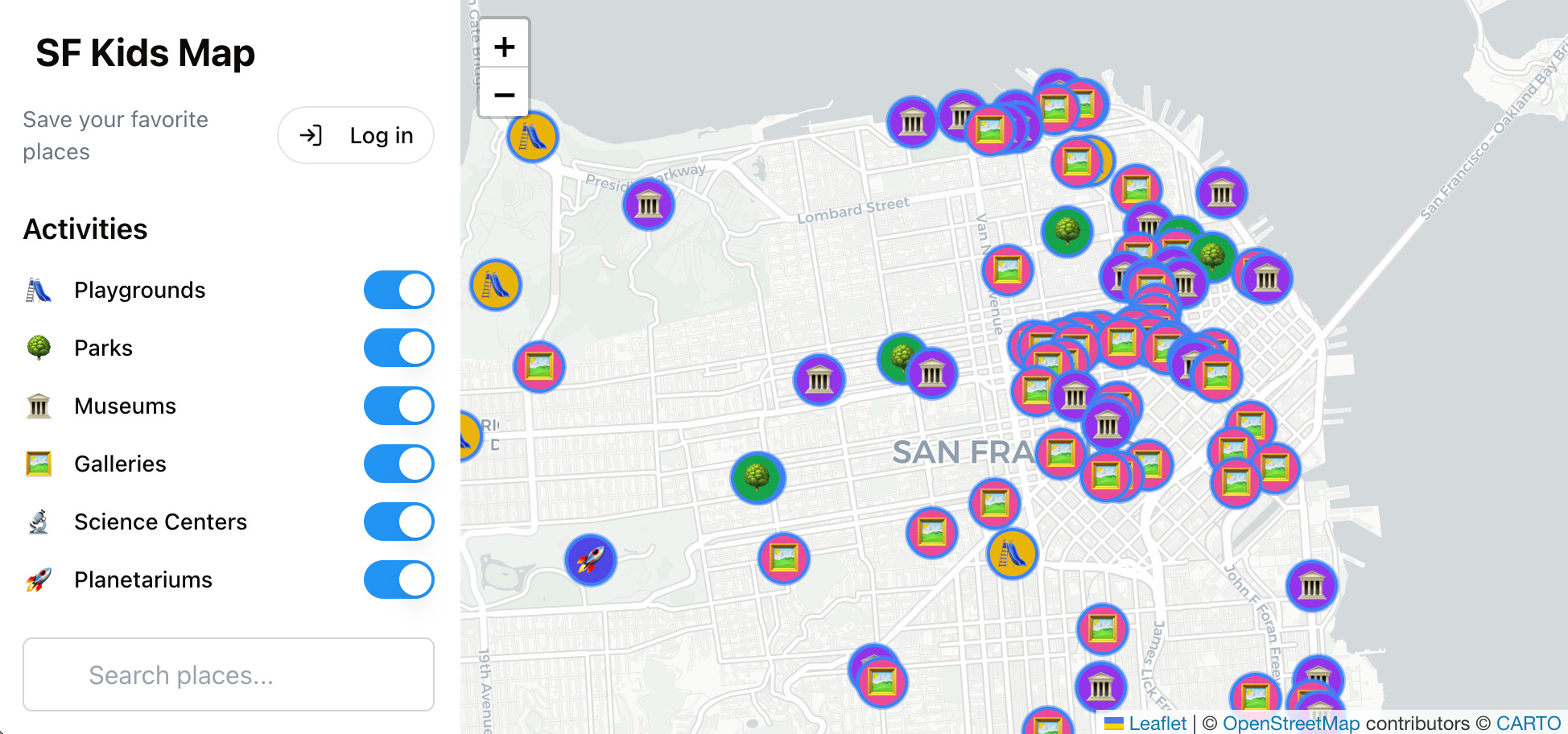
Task: Select playground marker in the Presidio area
Action: point(496,285)
